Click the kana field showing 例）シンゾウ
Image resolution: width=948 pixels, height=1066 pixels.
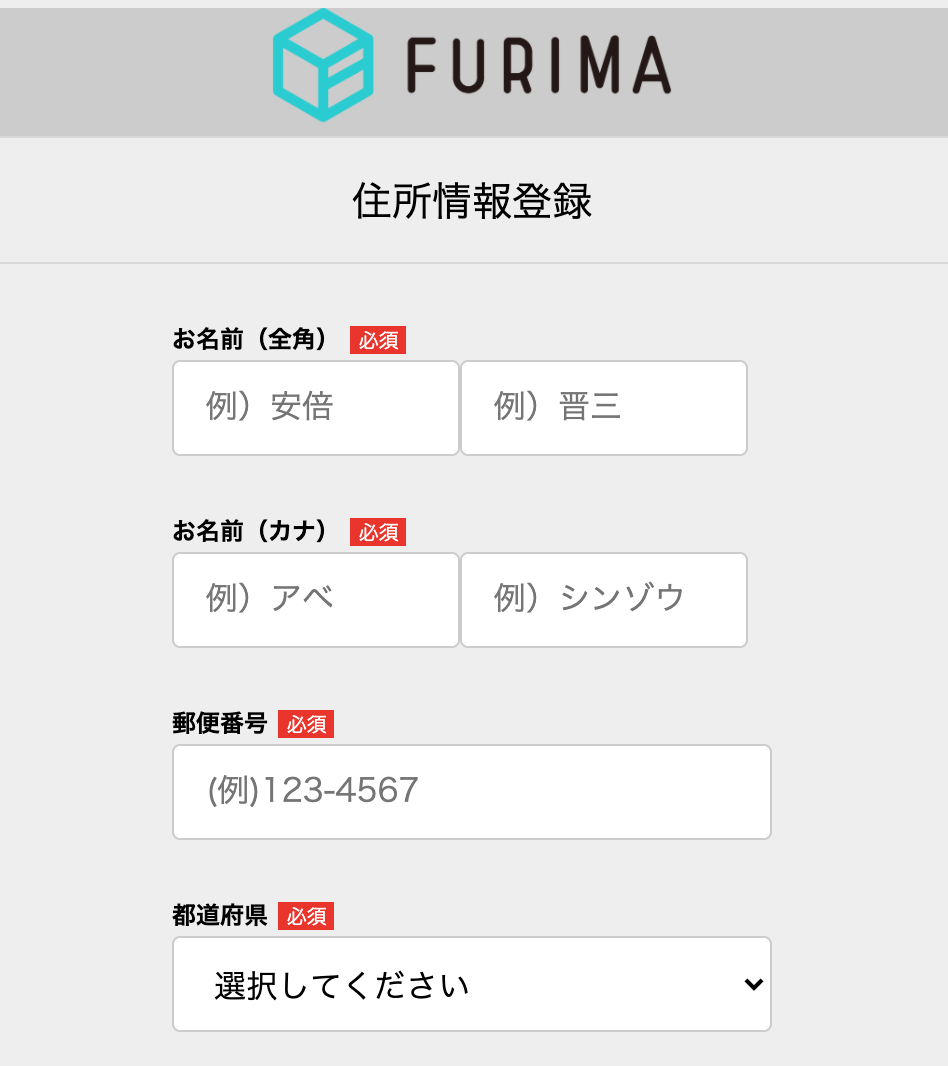(x=603, y=599)
